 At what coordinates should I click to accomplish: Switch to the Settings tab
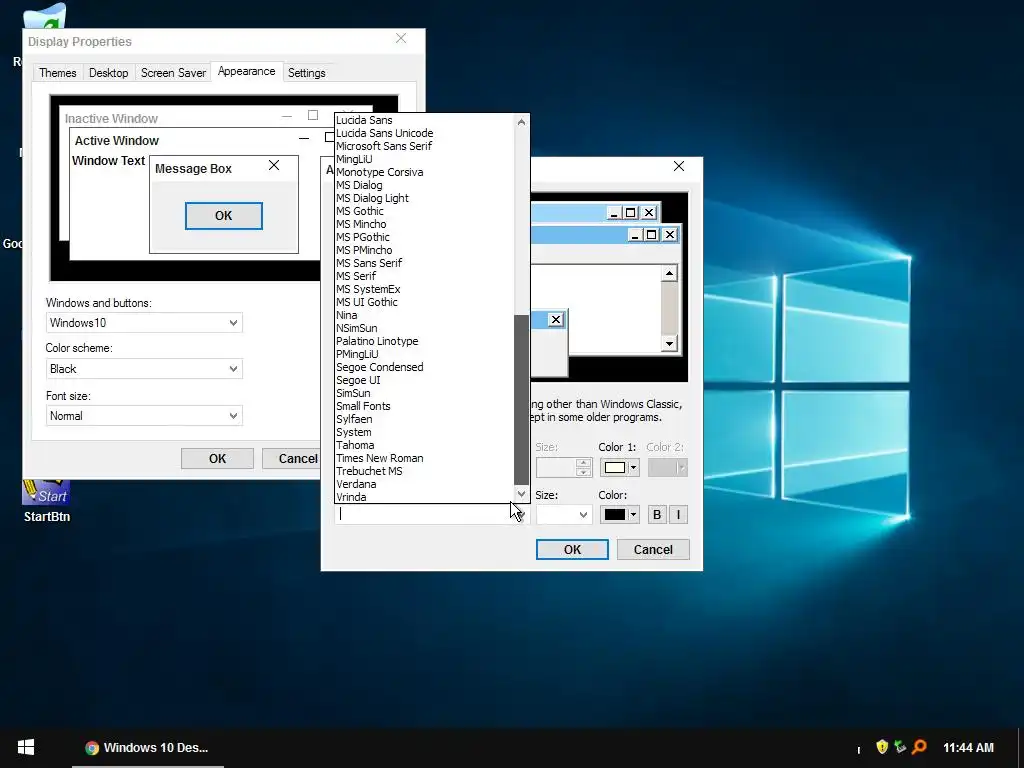point(306,72)
